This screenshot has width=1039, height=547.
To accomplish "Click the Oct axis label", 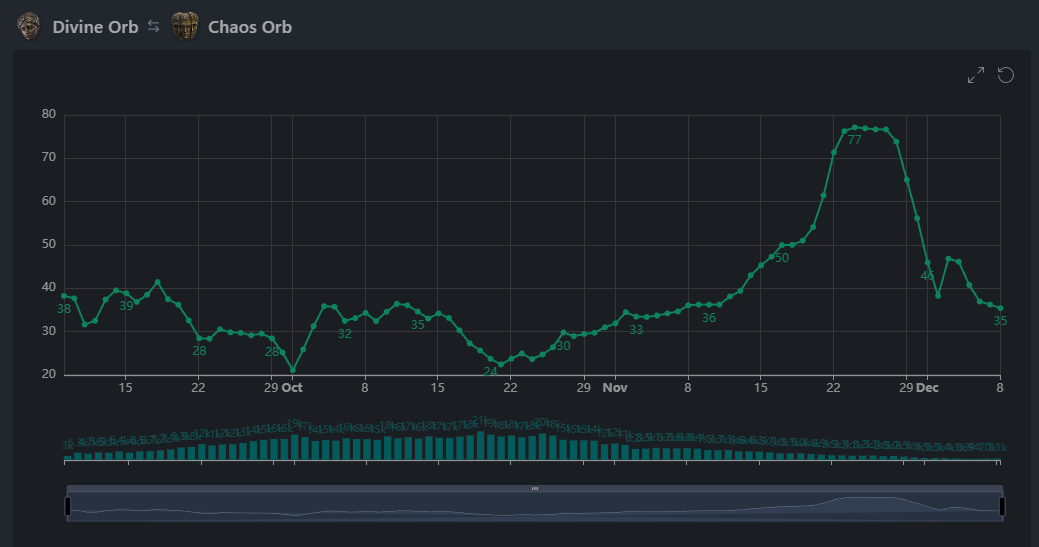I will (292, 388).
